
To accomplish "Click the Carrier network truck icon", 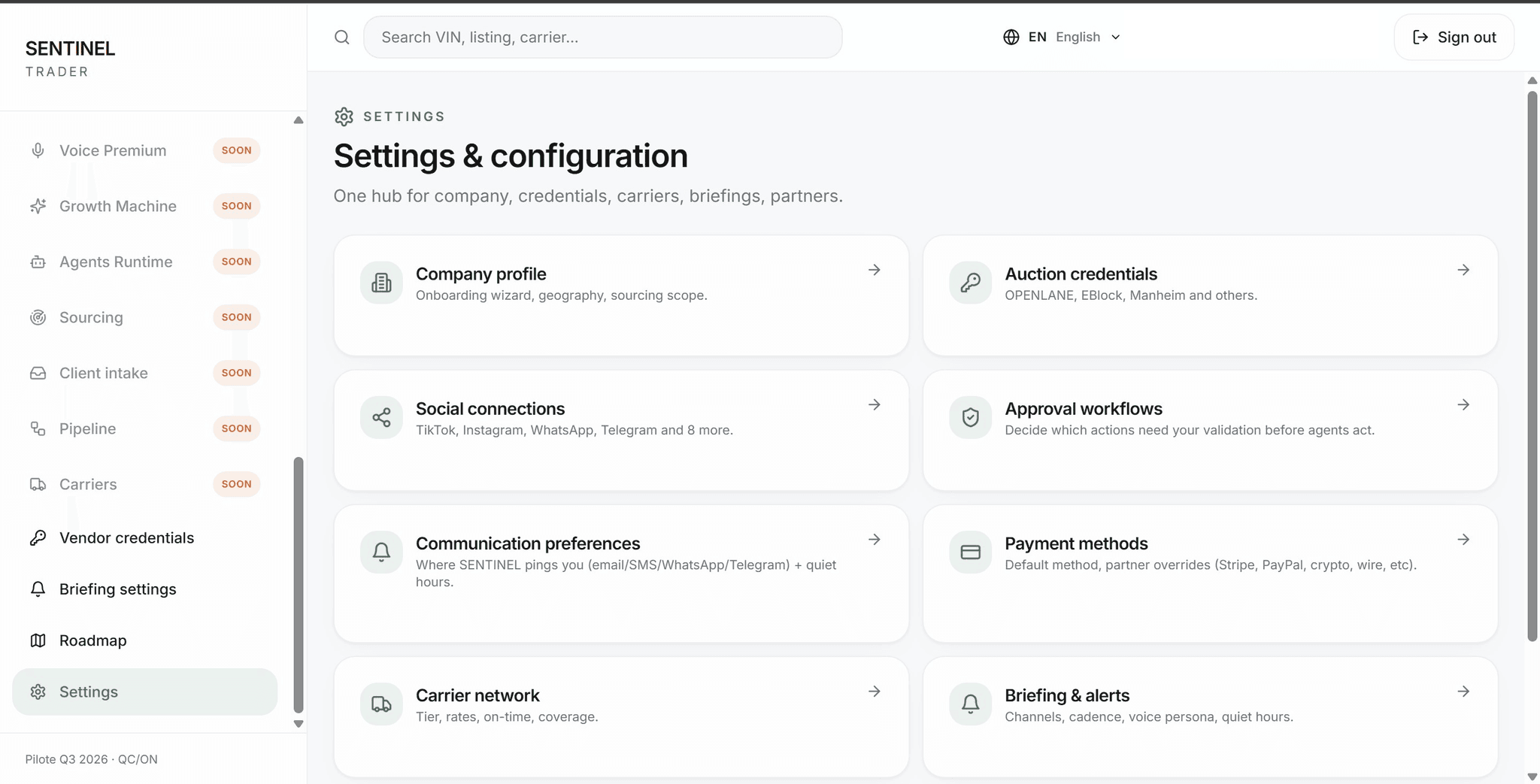I will point(381,704).
